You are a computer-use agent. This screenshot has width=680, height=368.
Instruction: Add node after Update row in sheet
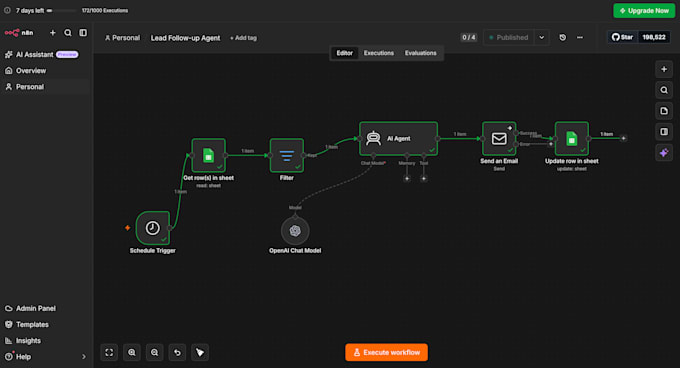point(623,138)
